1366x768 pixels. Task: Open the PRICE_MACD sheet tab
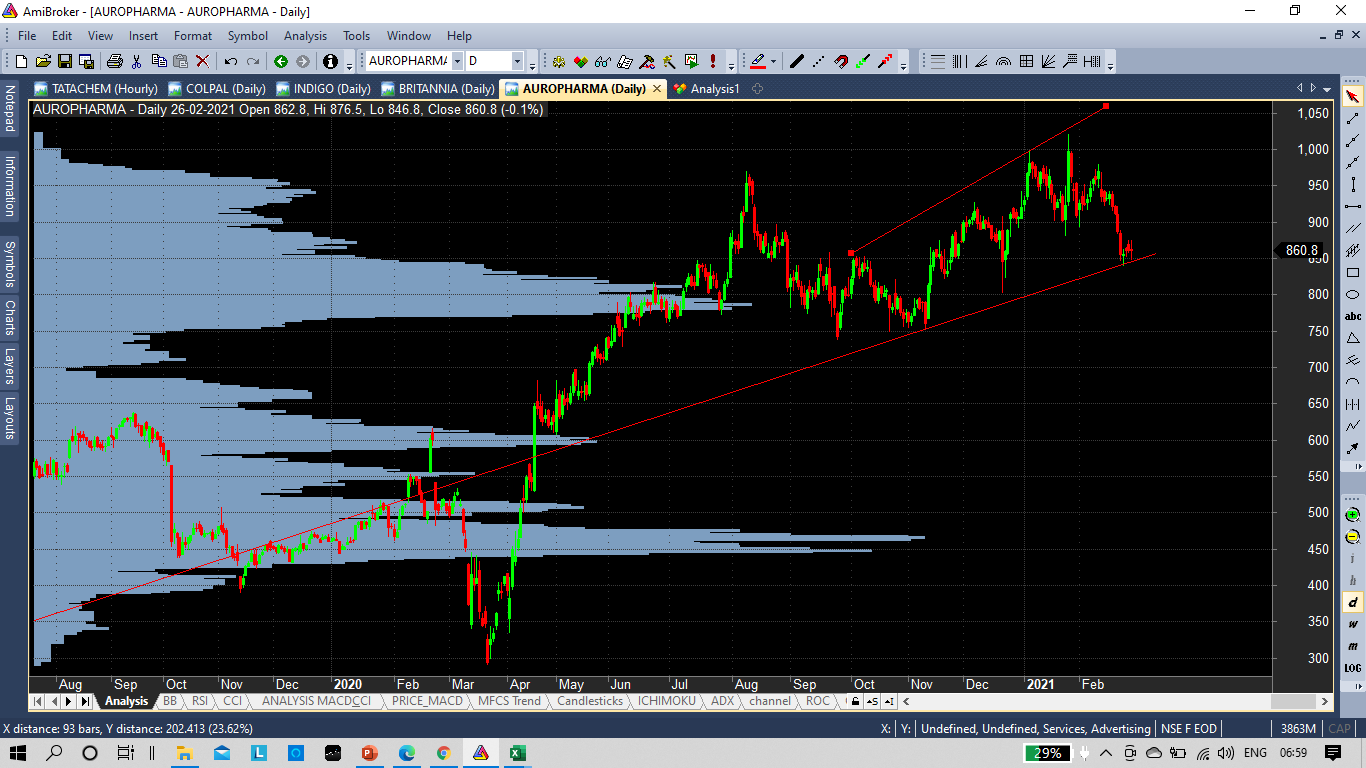click(428, 701)
